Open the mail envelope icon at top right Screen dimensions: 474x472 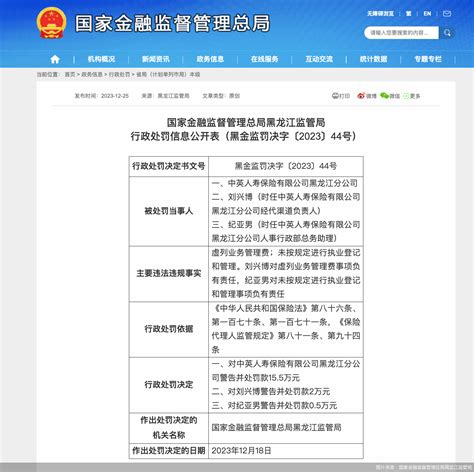[x=447, y=14]
